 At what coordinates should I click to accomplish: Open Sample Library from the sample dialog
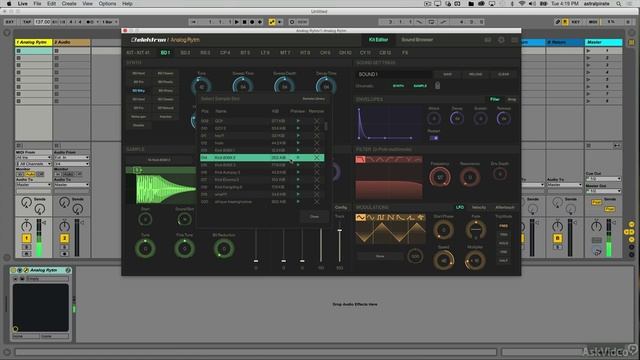313,99
